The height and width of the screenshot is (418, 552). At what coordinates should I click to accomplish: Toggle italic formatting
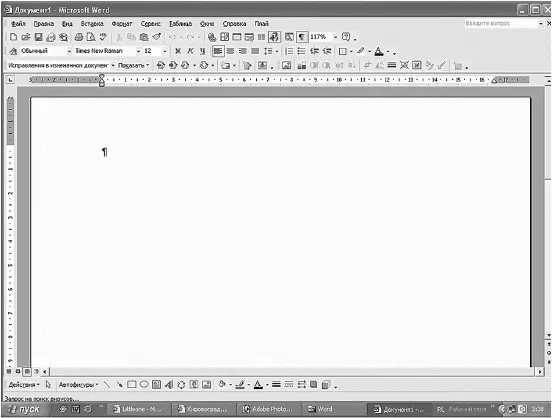pyautogui.click(x=190, y=51)
